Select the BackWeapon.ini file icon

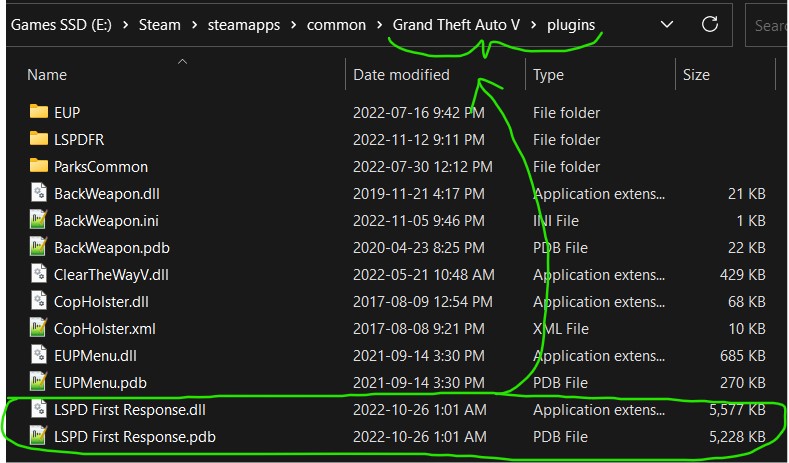pos(39,220)
